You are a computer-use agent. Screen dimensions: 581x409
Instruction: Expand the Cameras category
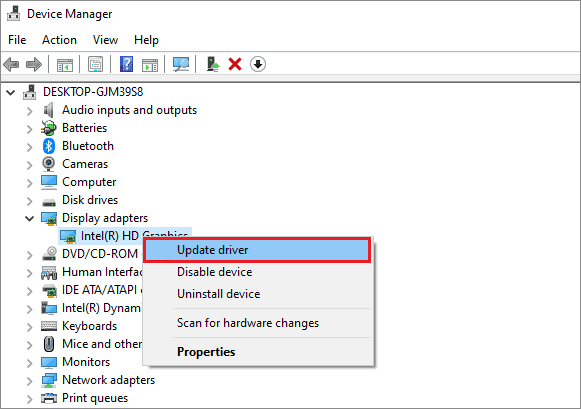[x=30, y=165]
